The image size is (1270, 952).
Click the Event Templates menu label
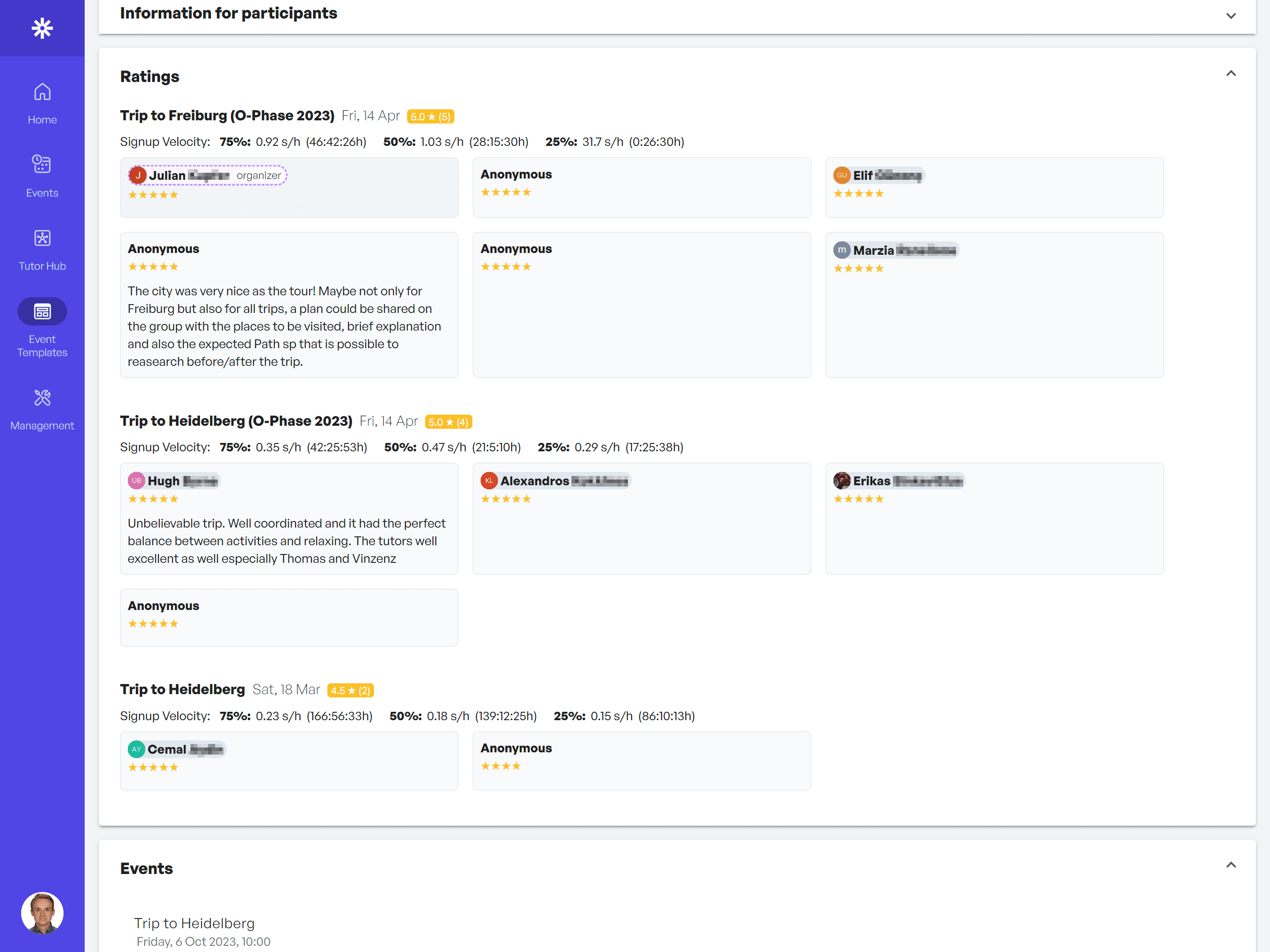pos(42,346)
